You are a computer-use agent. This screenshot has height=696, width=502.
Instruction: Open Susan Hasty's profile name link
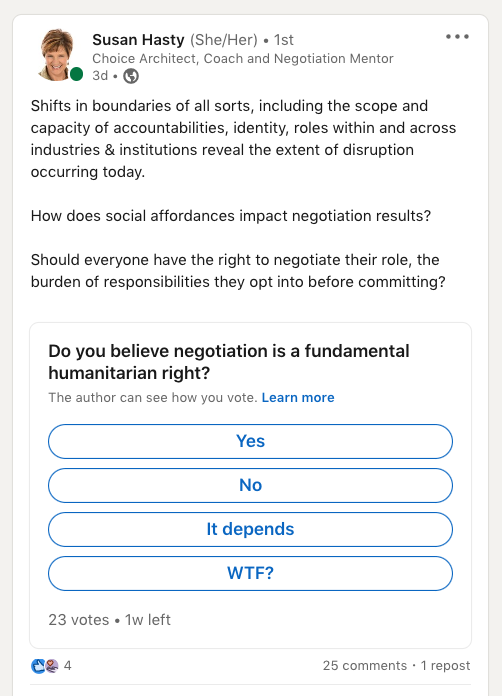point(138,40)
